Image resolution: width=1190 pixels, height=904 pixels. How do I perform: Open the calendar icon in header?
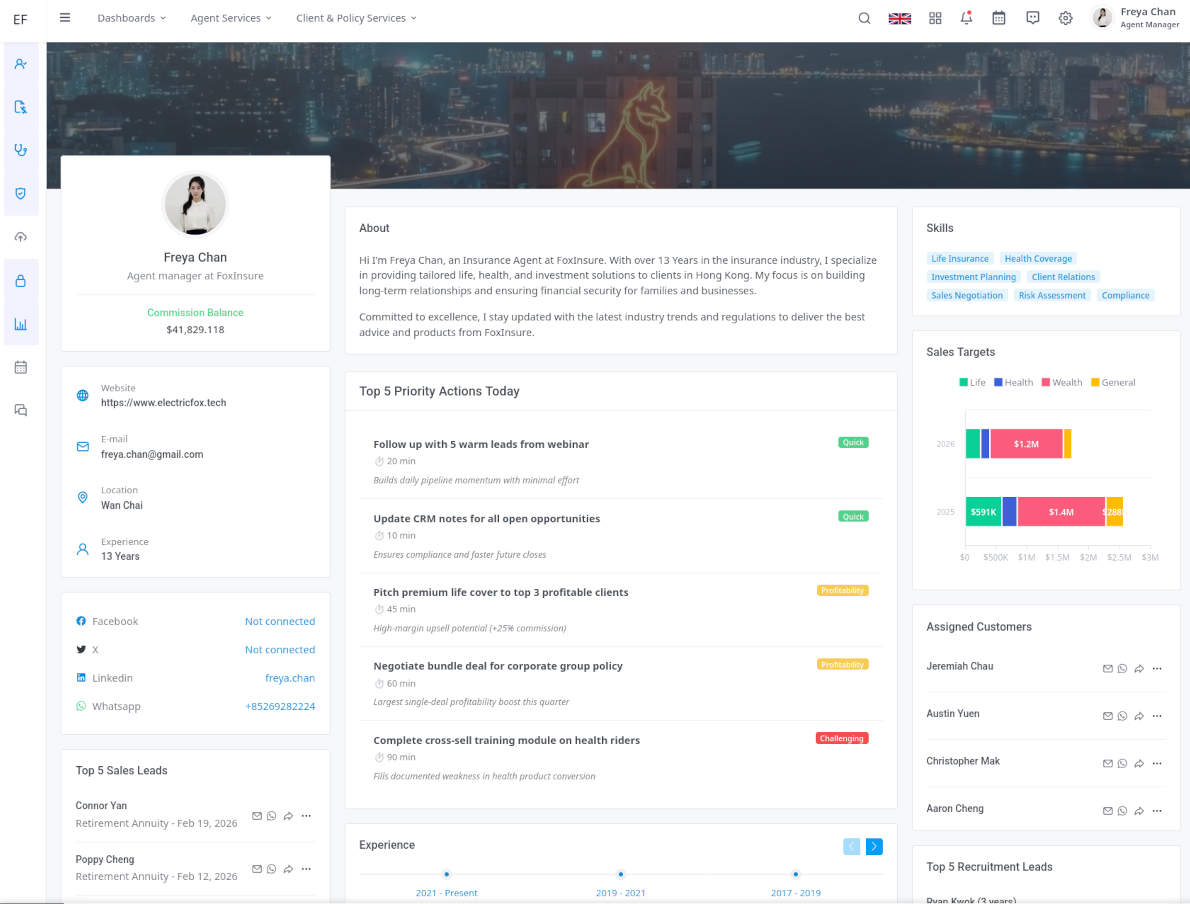999,18
